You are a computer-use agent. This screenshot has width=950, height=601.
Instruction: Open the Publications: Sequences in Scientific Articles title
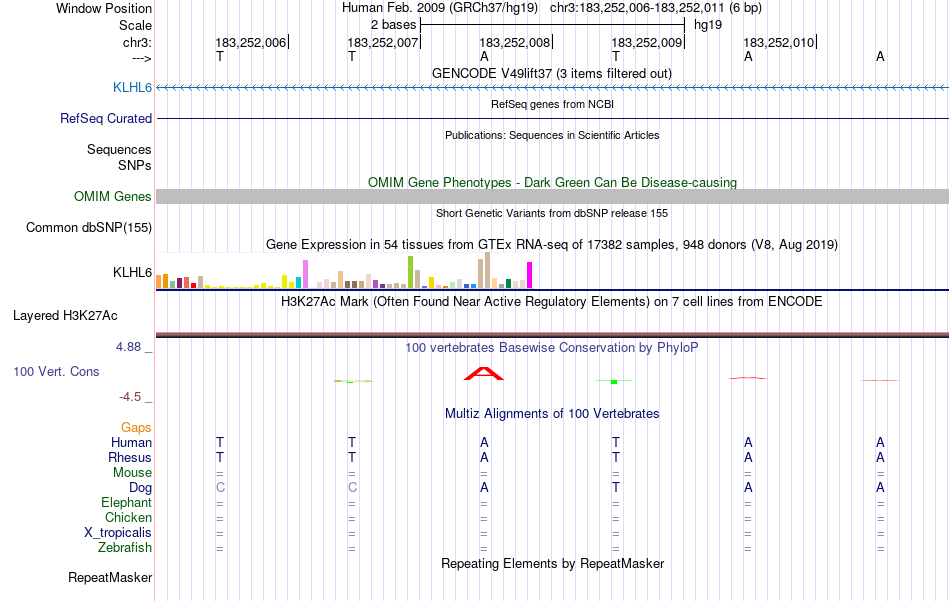coord(552,135)
